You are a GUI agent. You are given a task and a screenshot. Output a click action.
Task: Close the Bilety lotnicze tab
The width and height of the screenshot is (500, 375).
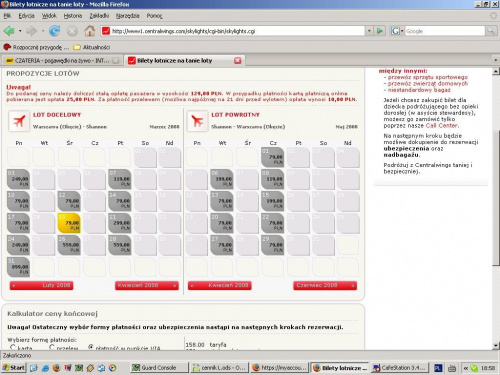pos(237,60)
